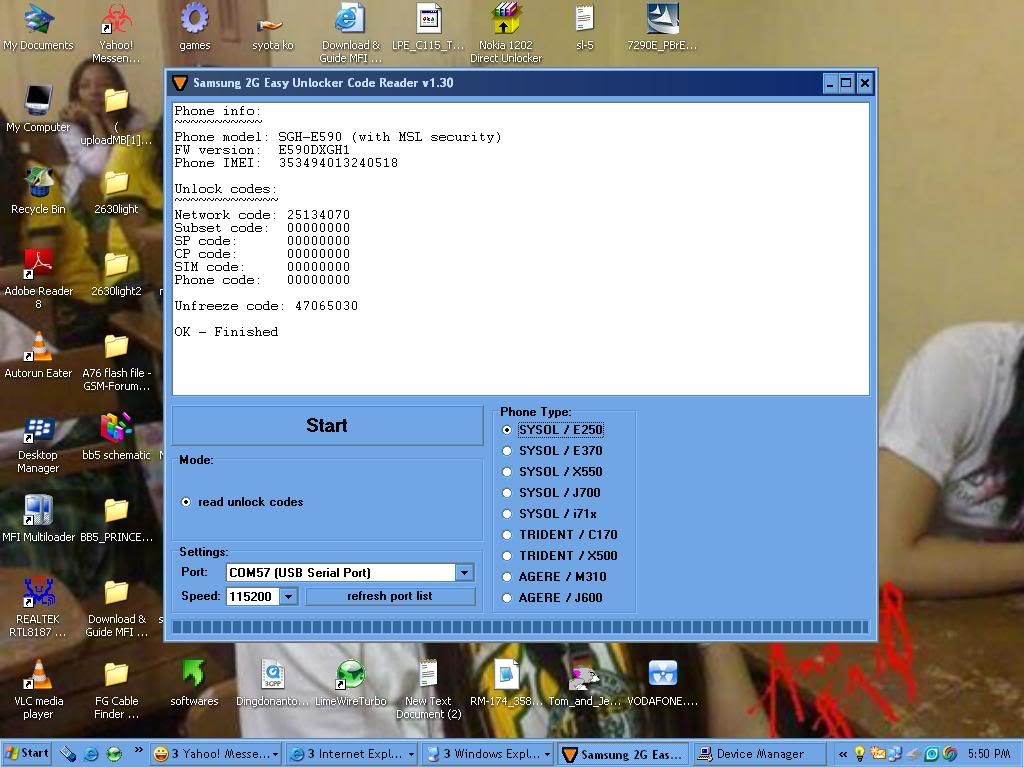
Task: Expand the COM port dropdown arrow
Action: tap(464, 573)
